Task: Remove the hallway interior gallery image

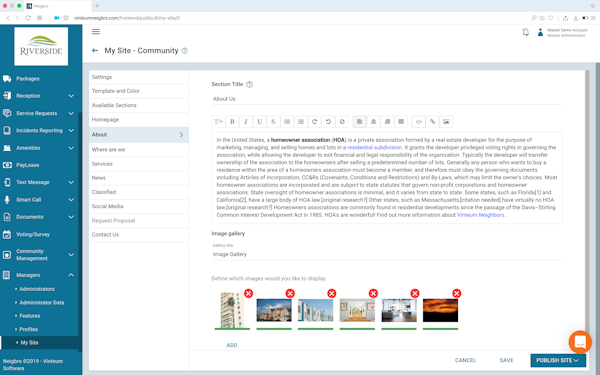Action: click(x=373, y=293)
